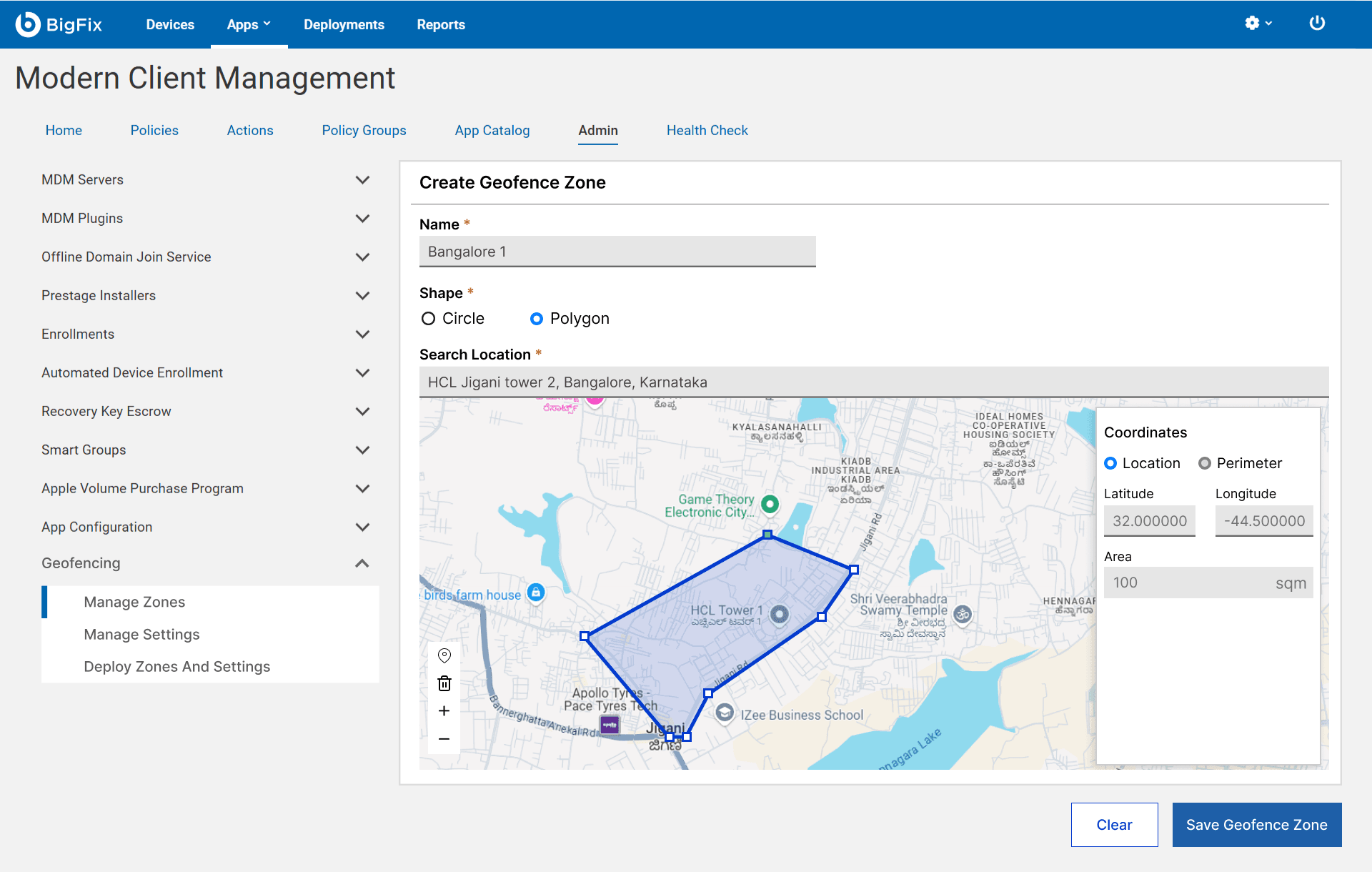Select the leftmost polygon vertex handle
Viewport: 1372px width, 872px height.
click(x=585, y=636)
